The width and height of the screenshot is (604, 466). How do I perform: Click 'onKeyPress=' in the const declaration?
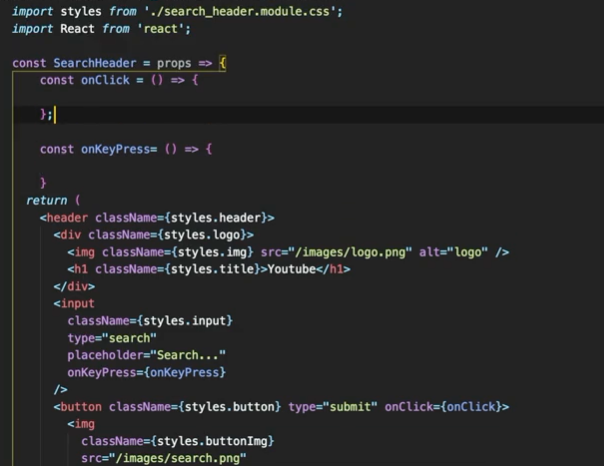(119, 149)
